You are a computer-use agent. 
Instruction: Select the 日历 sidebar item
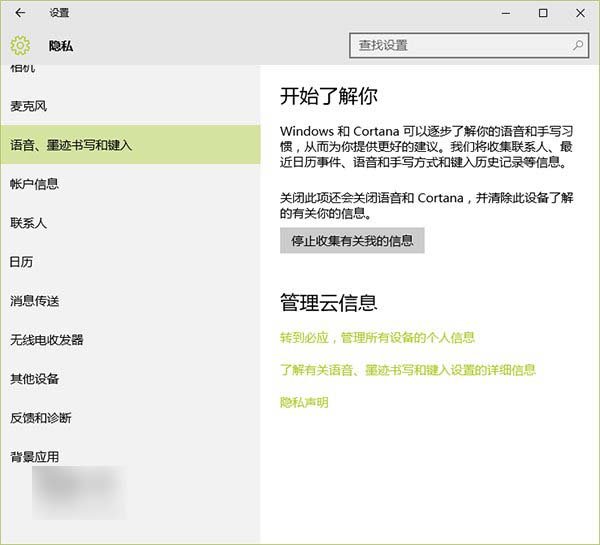(x=22, y=262)
